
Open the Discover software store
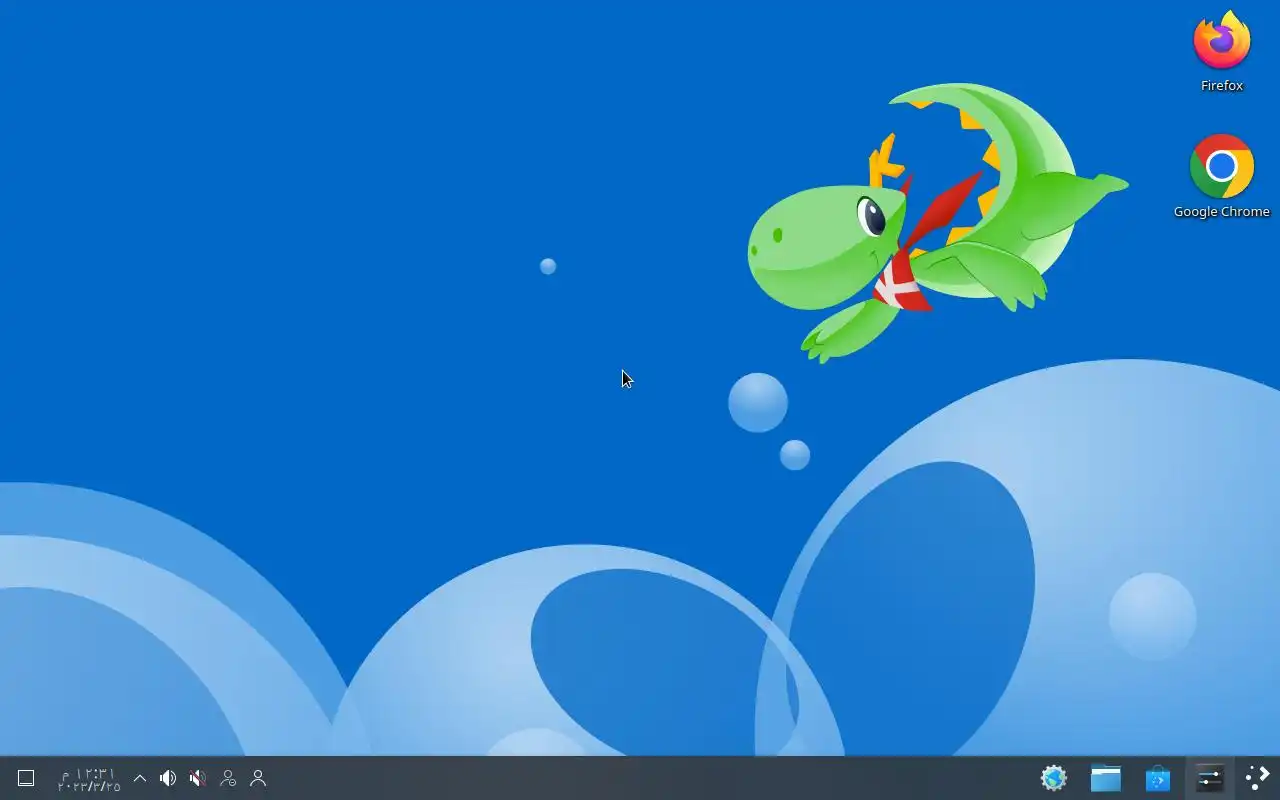[x=1157, y=778]
